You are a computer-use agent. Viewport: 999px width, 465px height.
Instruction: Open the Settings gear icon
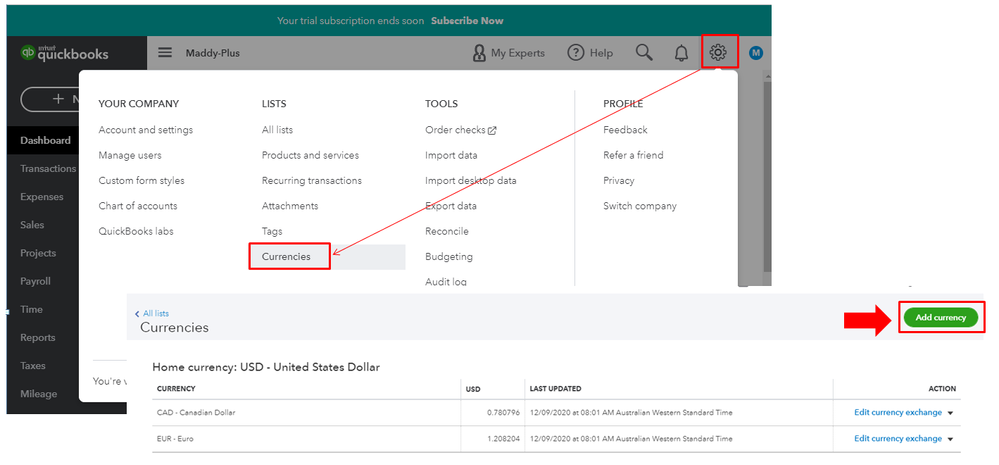click(718, 52)
